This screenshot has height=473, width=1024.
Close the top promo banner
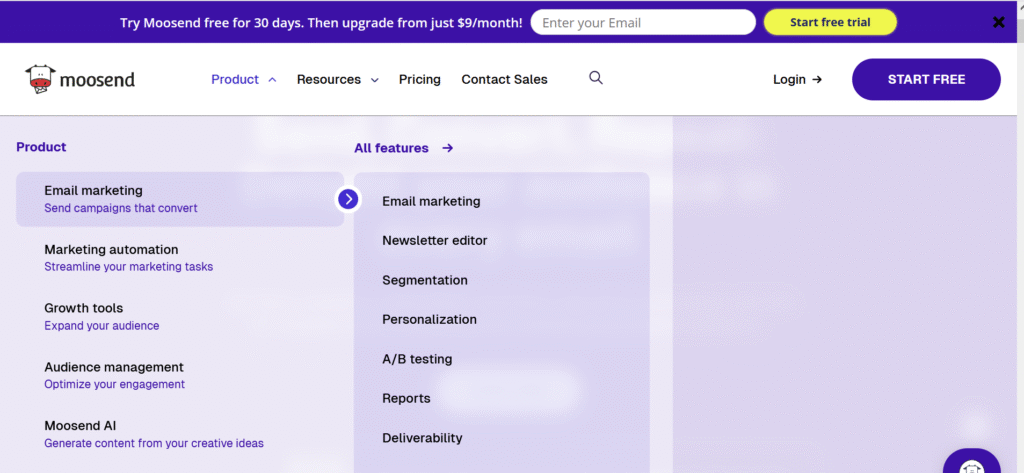coord(998,22)
